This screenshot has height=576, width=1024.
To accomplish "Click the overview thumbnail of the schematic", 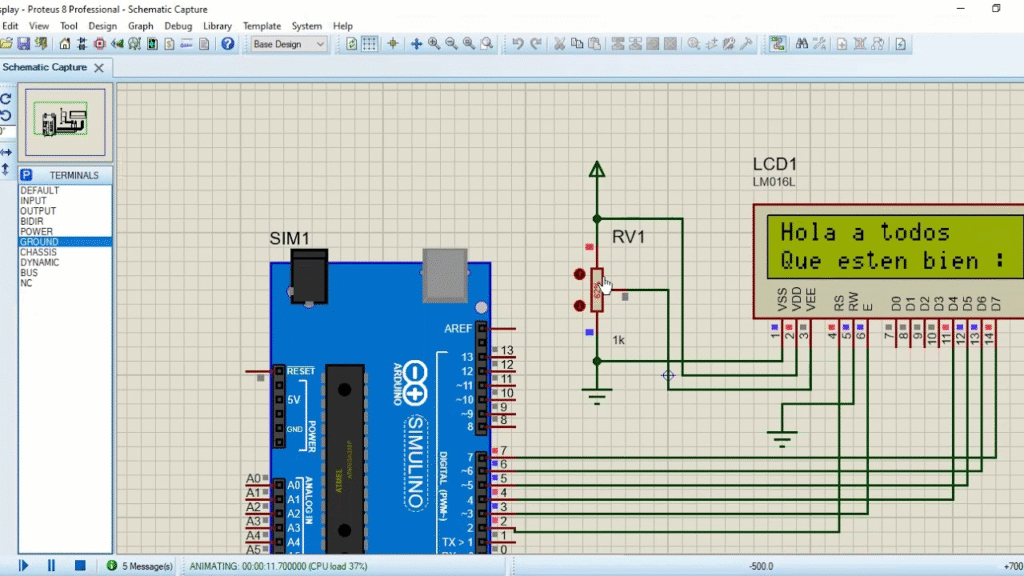I will click(x=65, y=122).
